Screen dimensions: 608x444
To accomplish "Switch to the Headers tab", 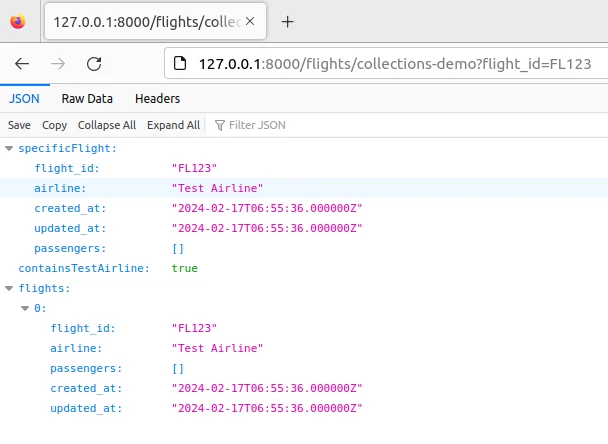I will coord(157,98).
